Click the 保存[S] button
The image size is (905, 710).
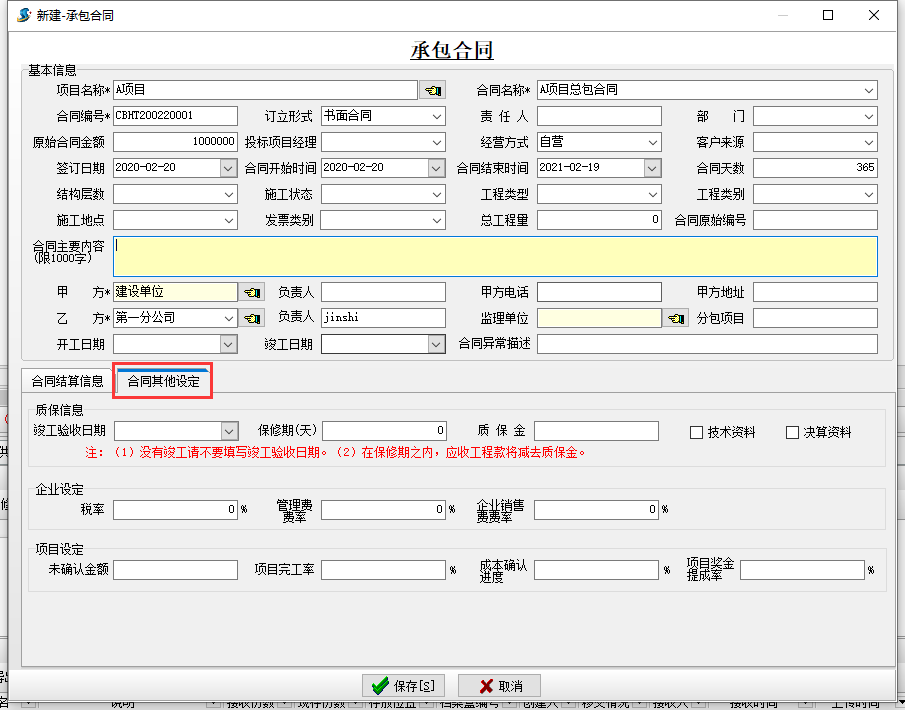coord(403,686)
